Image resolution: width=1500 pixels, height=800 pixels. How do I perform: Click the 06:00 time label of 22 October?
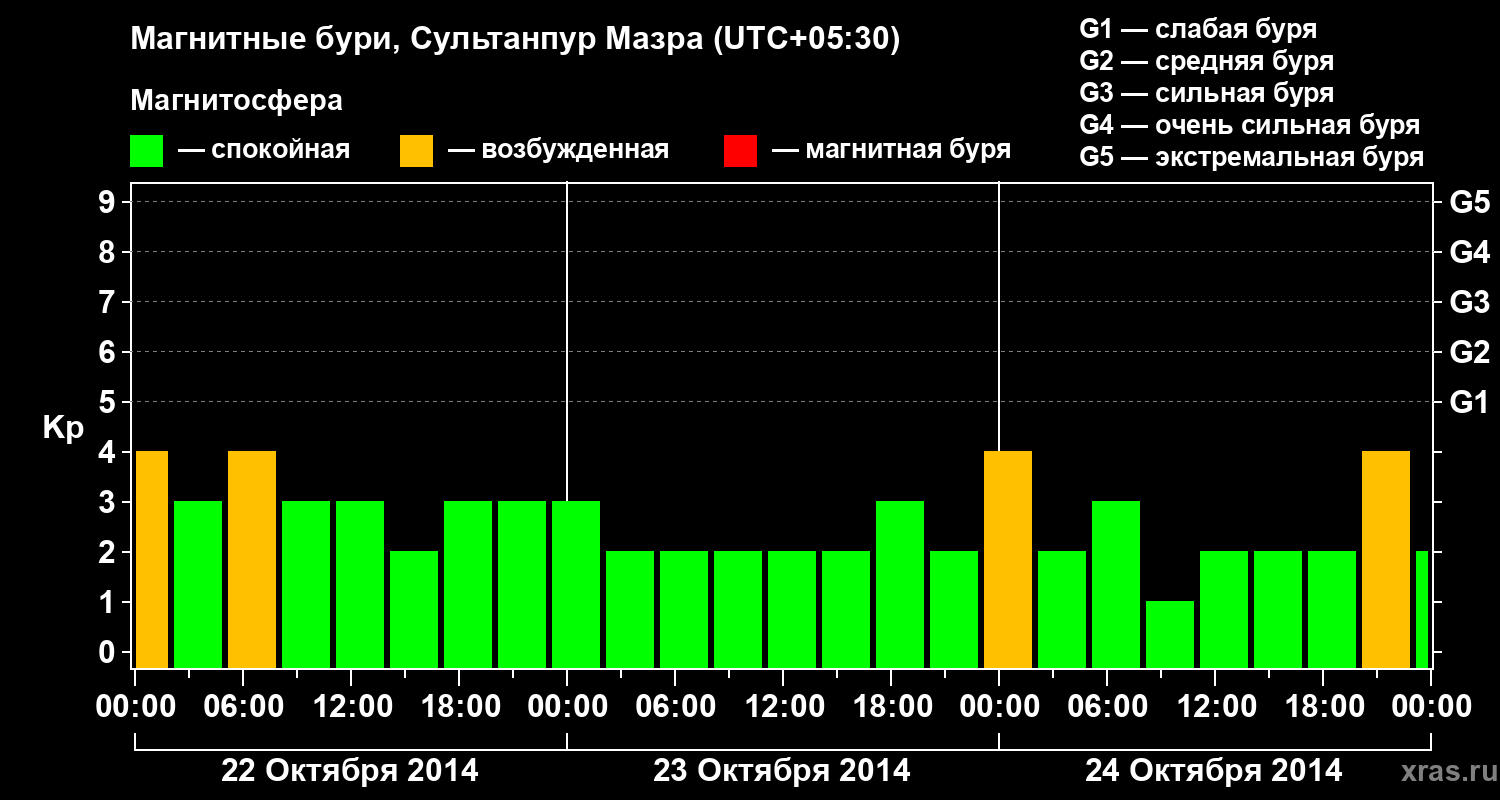244,707
